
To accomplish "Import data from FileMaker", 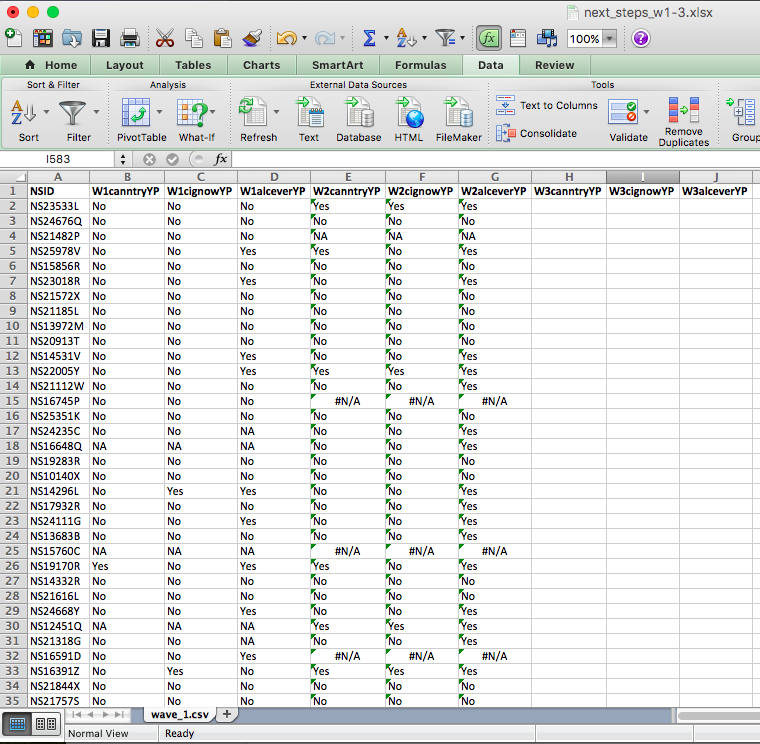I will tap(458, 111).
